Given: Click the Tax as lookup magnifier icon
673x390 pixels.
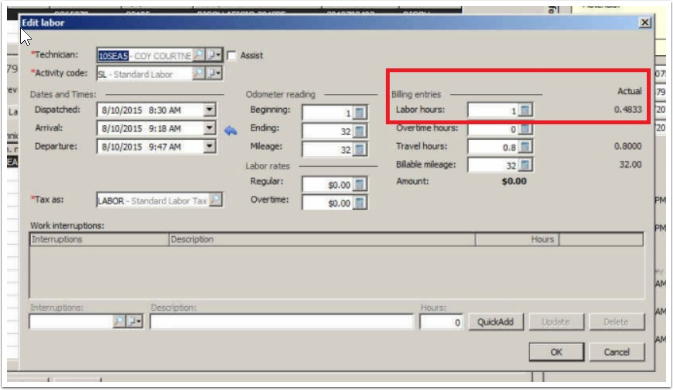Looking at the screenshot, I should click(215, 200).
